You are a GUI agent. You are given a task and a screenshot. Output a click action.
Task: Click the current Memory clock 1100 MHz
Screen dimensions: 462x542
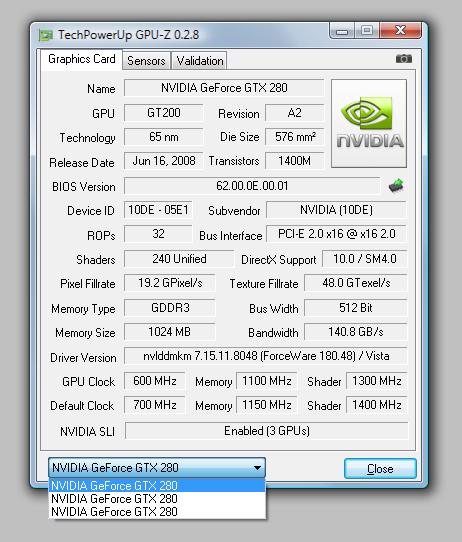(x=266, y=381)
